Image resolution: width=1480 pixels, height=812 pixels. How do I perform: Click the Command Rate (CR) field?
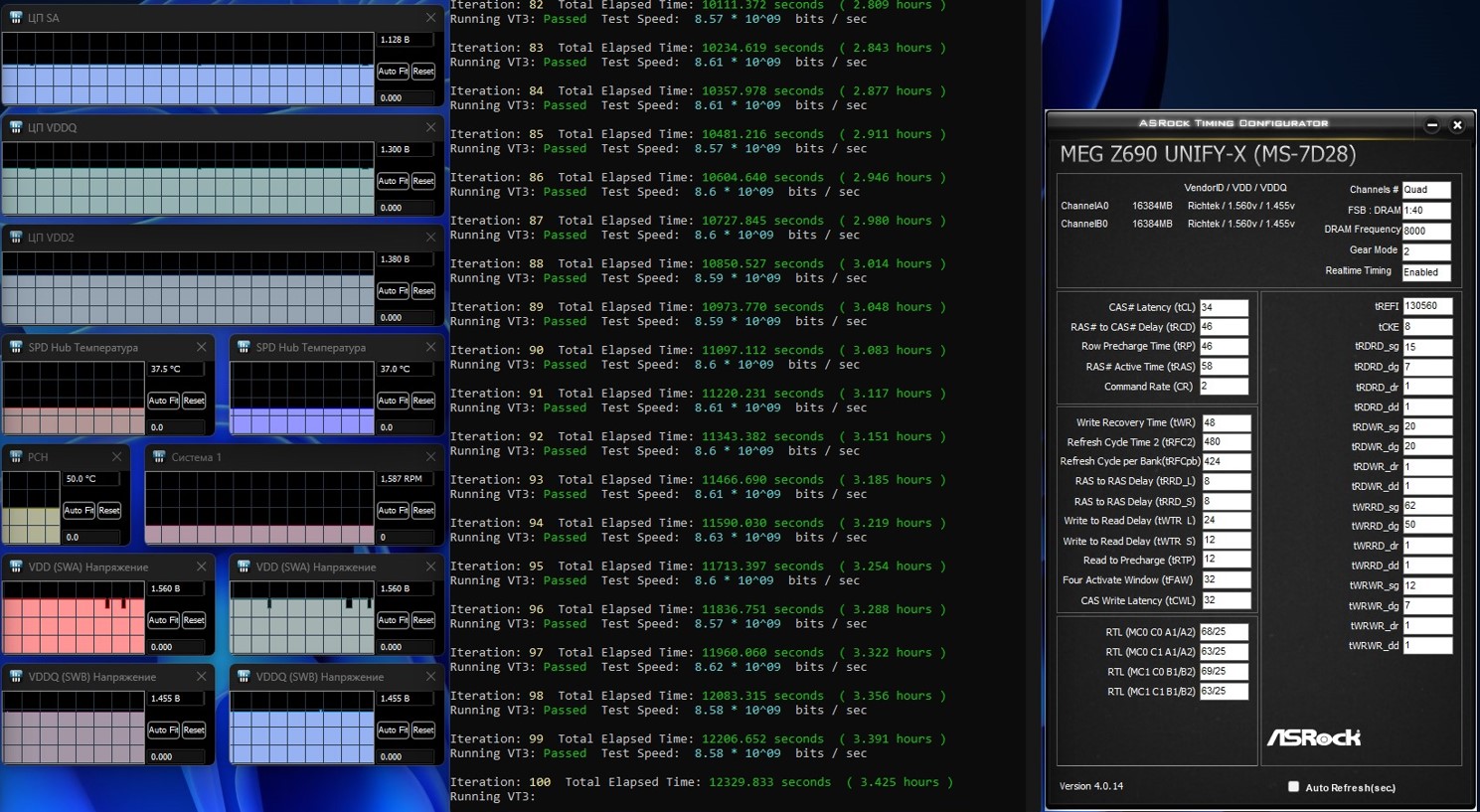[1224, 387]
